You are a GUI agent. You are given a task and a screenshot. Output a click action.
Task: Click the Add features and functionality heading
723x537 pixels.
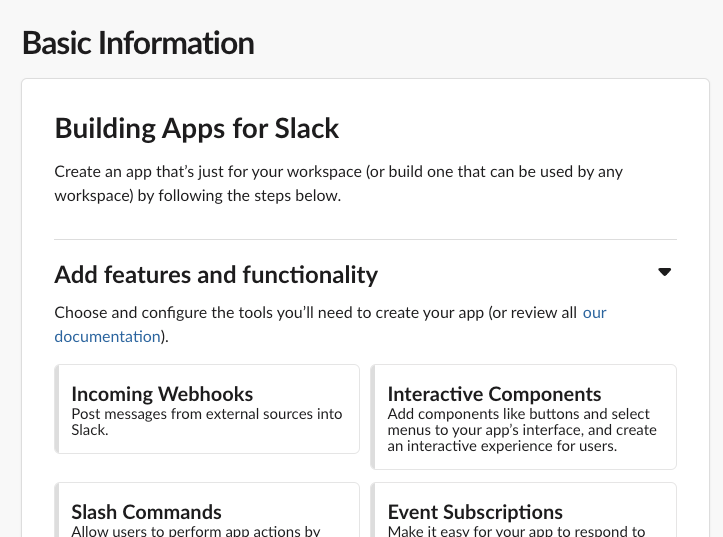[216, 275]
